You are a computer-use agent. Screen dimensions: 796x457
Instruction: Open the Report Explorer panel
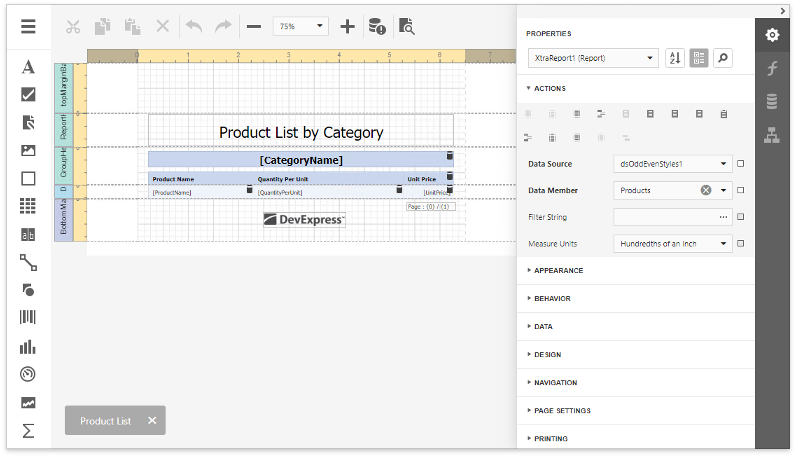(772, 134)
